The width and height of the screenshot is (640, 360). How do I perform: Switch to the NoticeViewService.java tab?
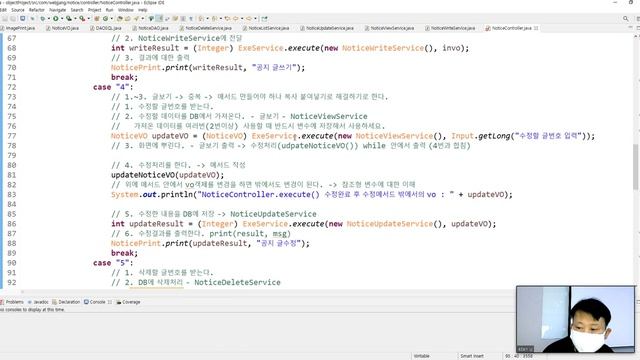pyautogui.click(x=390, y=28)
